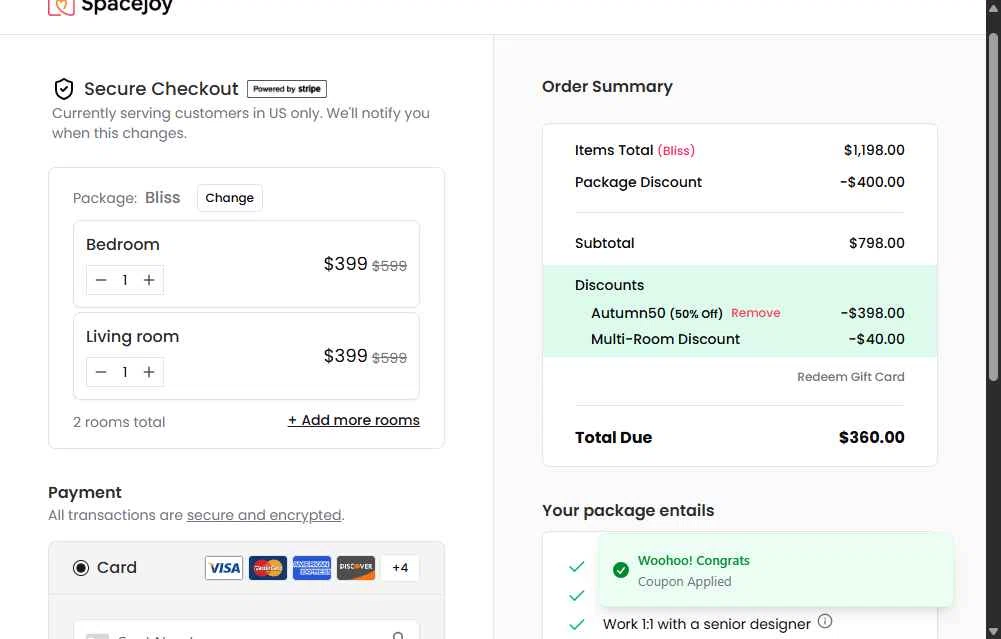Image resolution: width=1001 pixels, height=639 pixels.
Task: Click the Discover card icon
Action: pyautogui.click(x=356, y=568)
